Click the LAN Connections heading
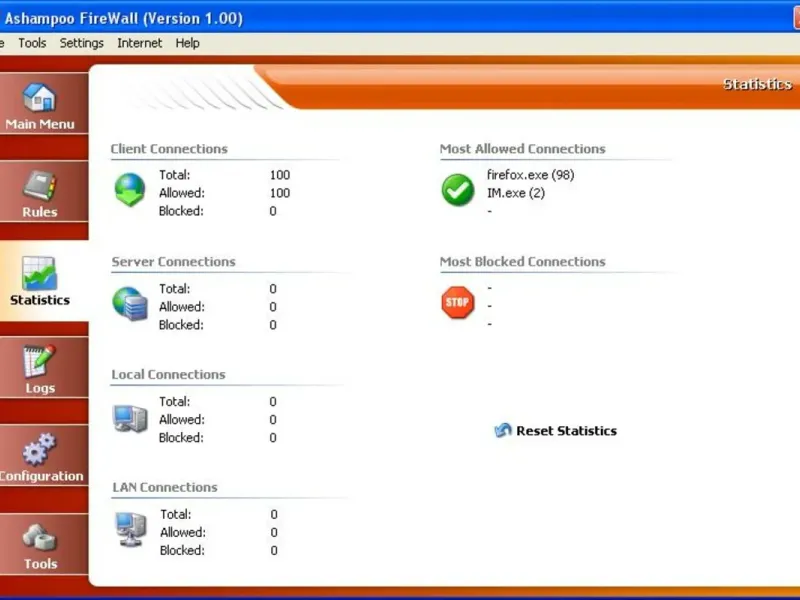 click(x=165, y=487)
